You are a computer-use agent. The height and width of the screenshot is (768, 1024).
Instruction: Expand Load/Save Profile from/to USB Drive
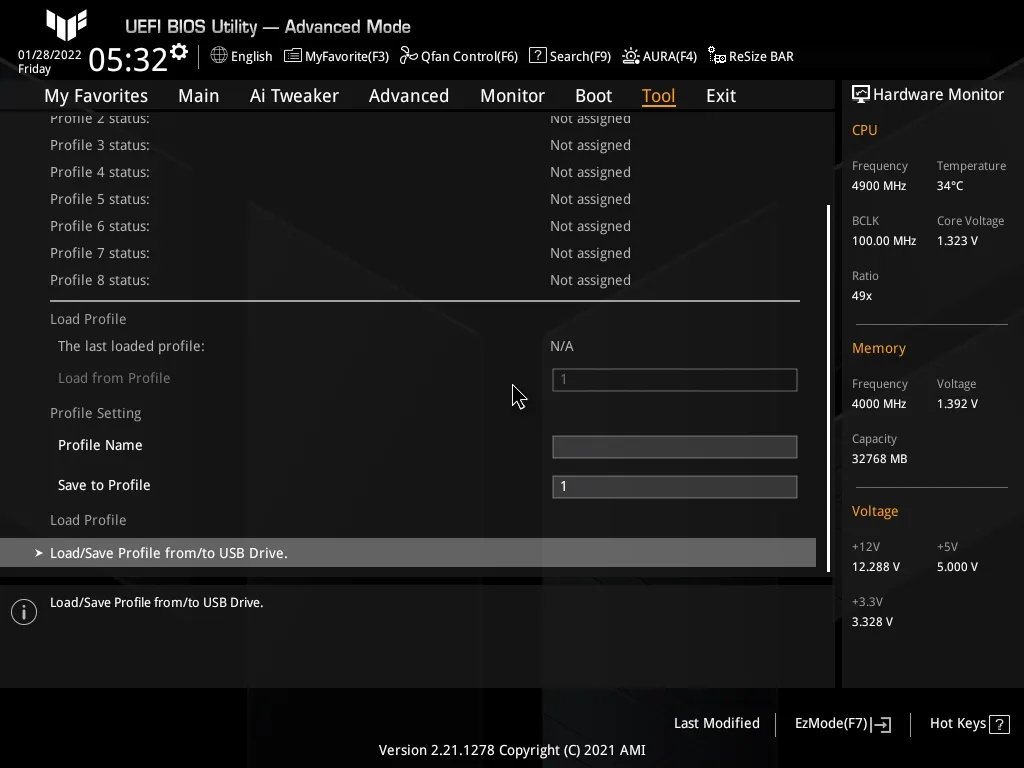pos(408,552)
